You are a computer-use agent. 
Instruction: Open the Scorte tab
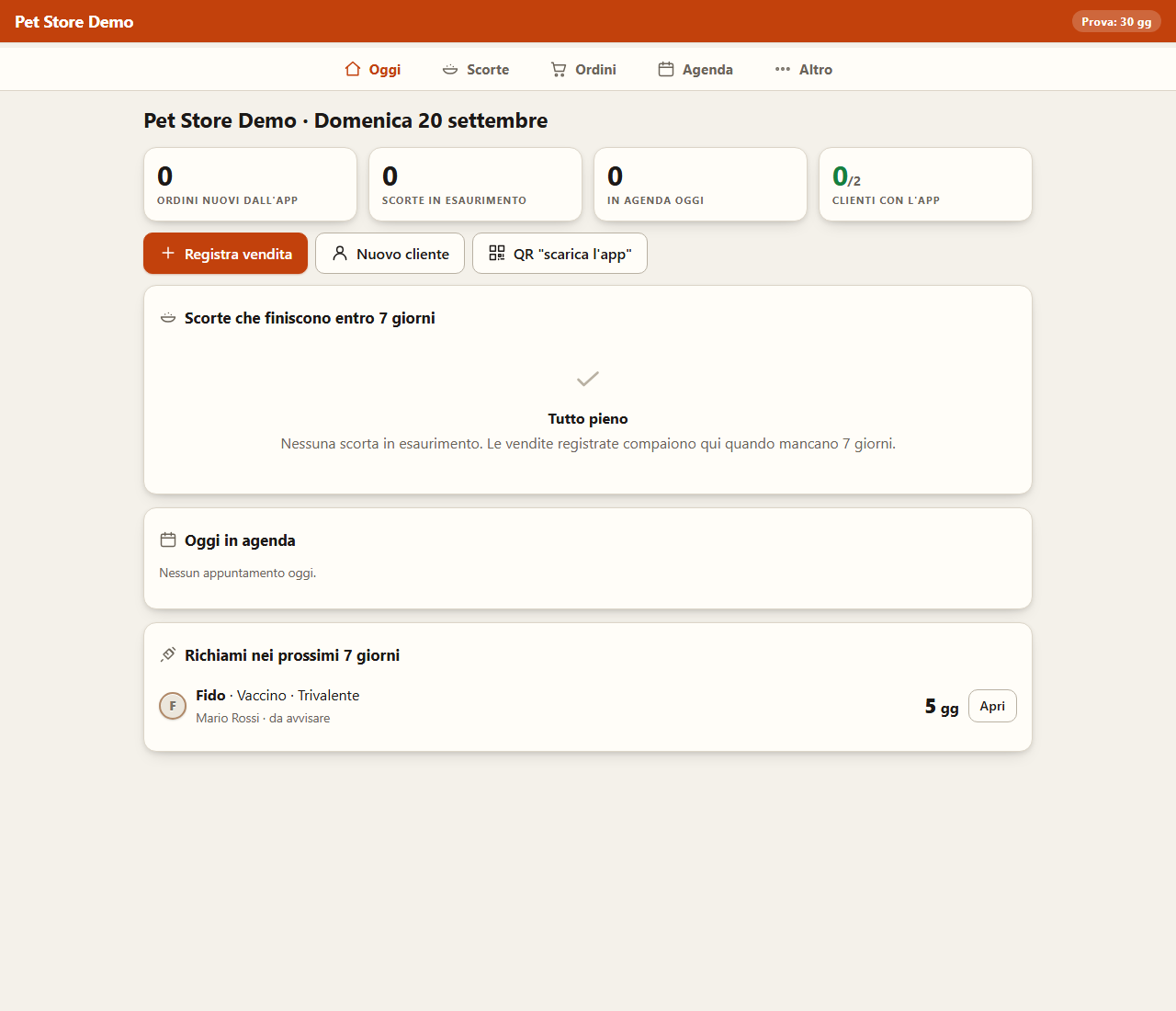(476, 69)
